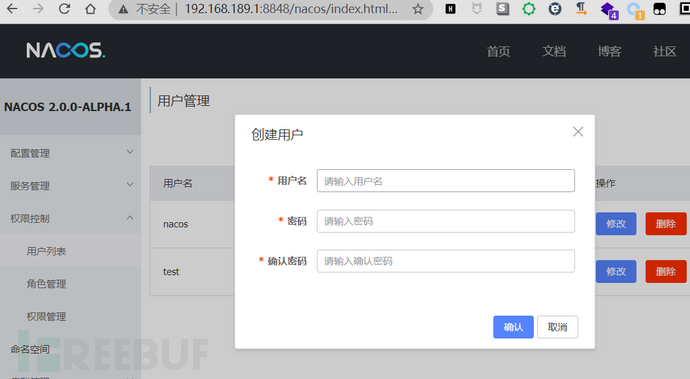This screenshot has height=379, width=690.
Task: Confirm user creation with 确认
Action: tap(513, 327)
